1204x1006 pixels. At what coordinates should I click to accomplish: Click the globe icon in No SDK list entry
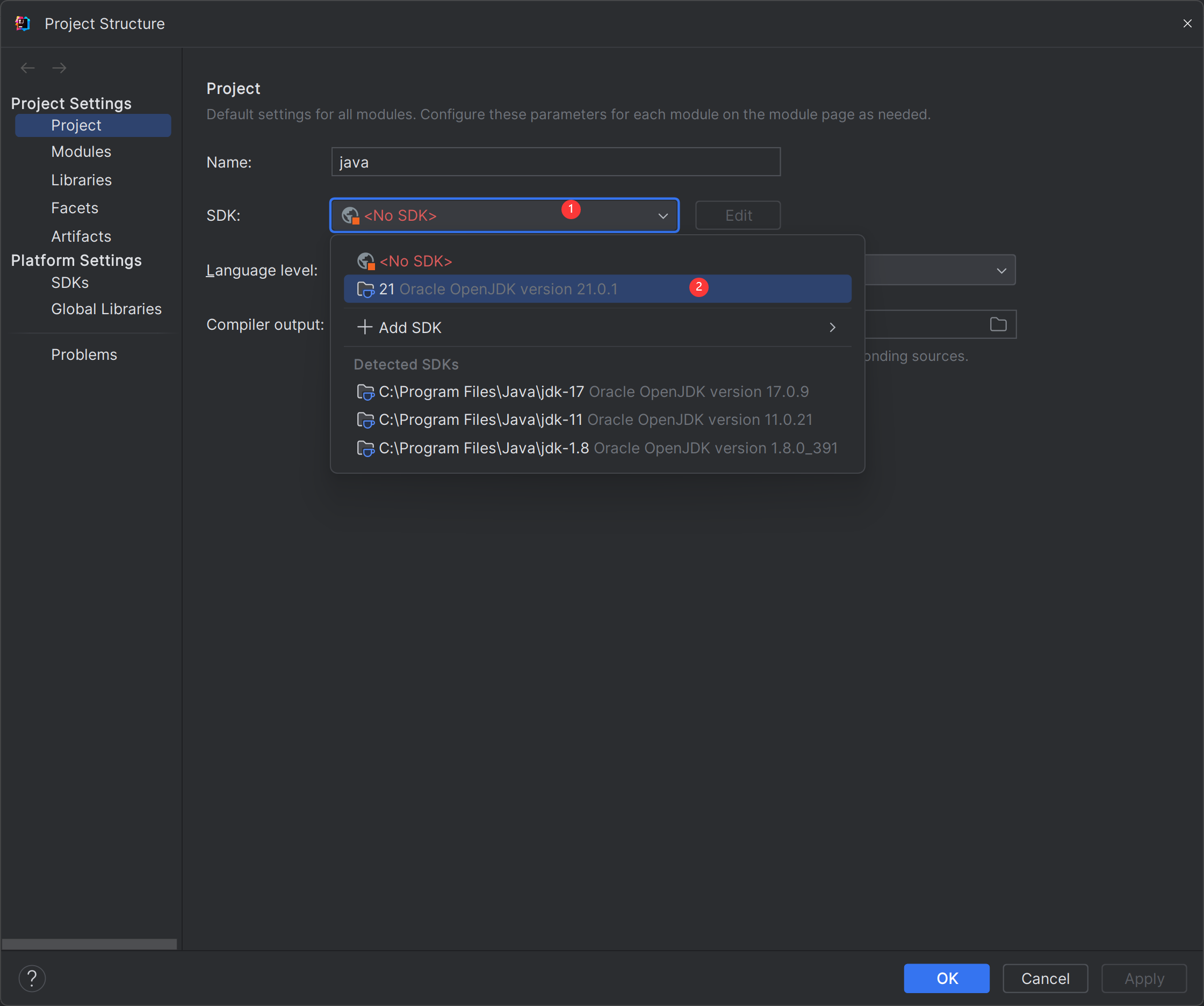[366, 262]
